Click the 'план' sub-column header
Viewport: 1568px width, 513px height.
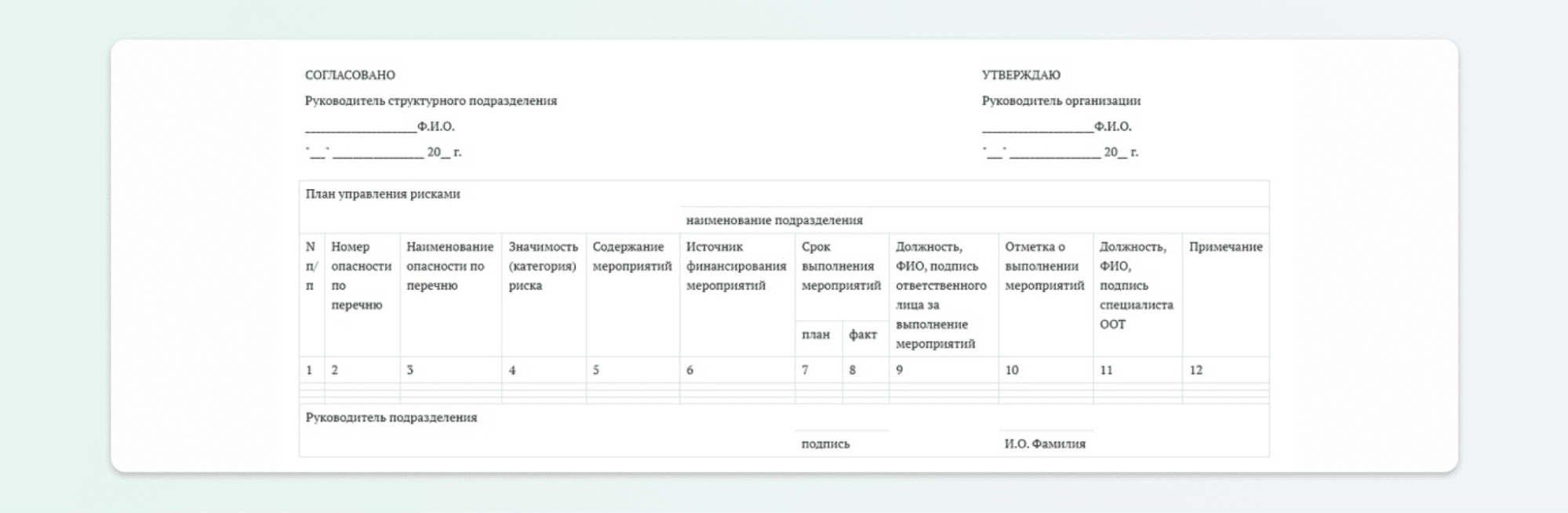coord(815,335)
